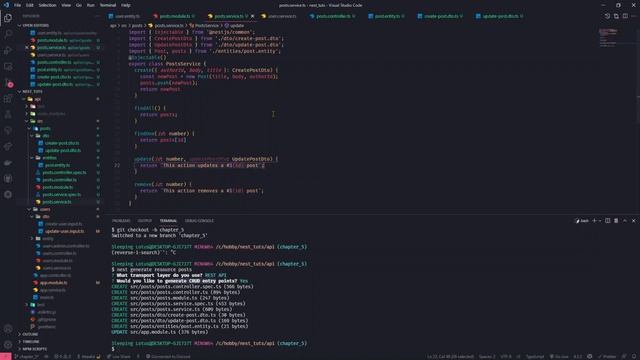Screen dimensions: 640x360
Task: Click the Go Live button in status bar
Action: coord(559,357)
